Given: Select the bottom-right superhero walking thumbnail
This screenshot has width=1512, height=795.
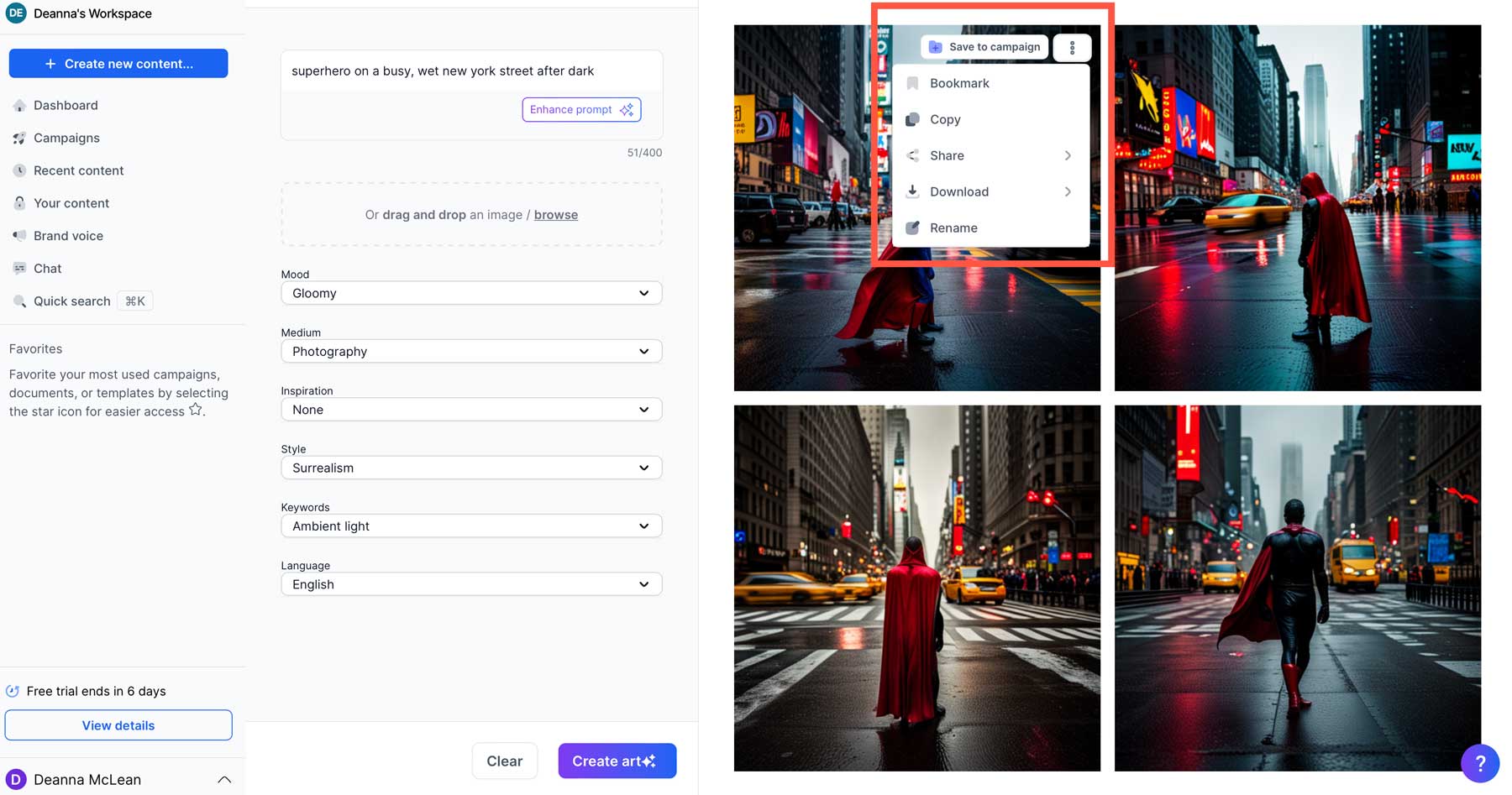Looking at the screenshot, I should (x=1297, y=588).
